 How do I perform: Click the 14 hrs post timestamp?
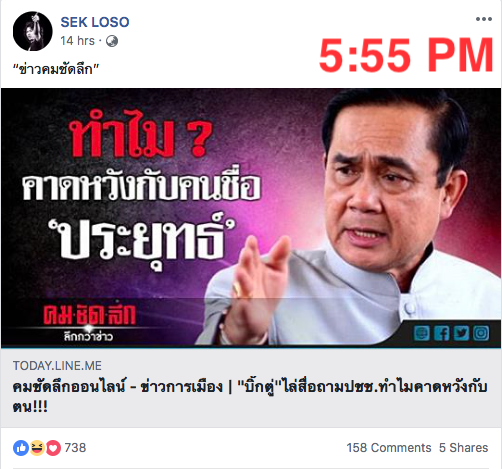[x=77, y=41]
